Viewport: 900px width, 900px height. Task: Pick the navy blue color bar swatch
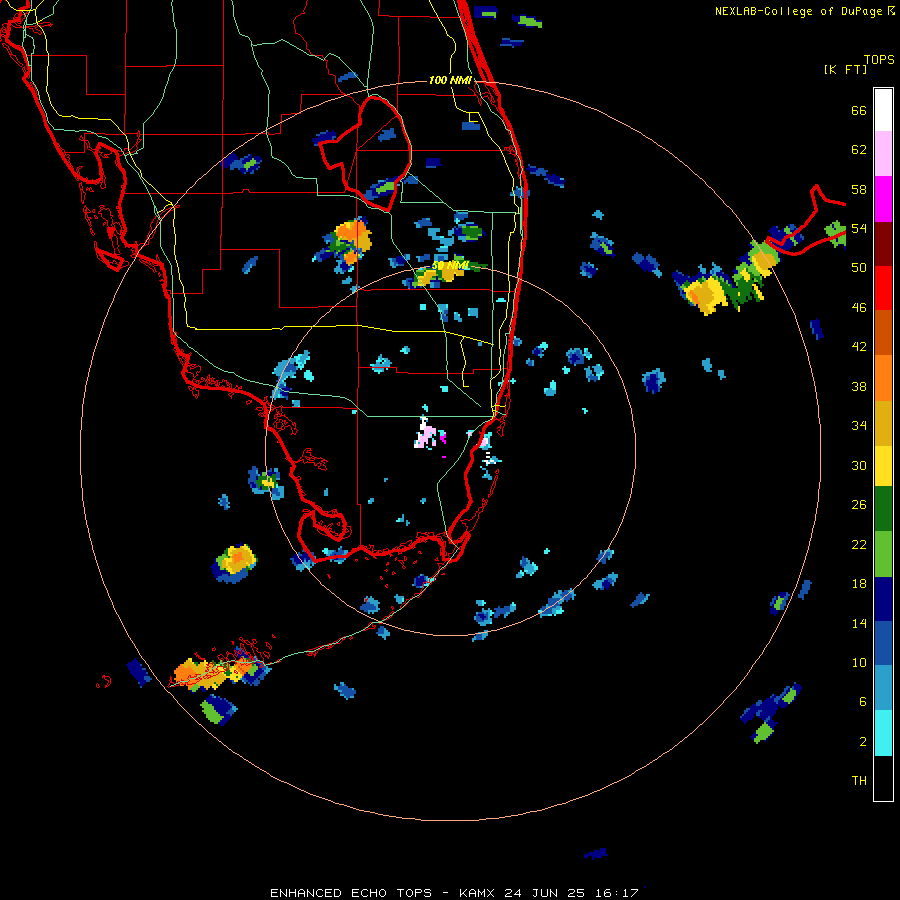coord(883,599)
